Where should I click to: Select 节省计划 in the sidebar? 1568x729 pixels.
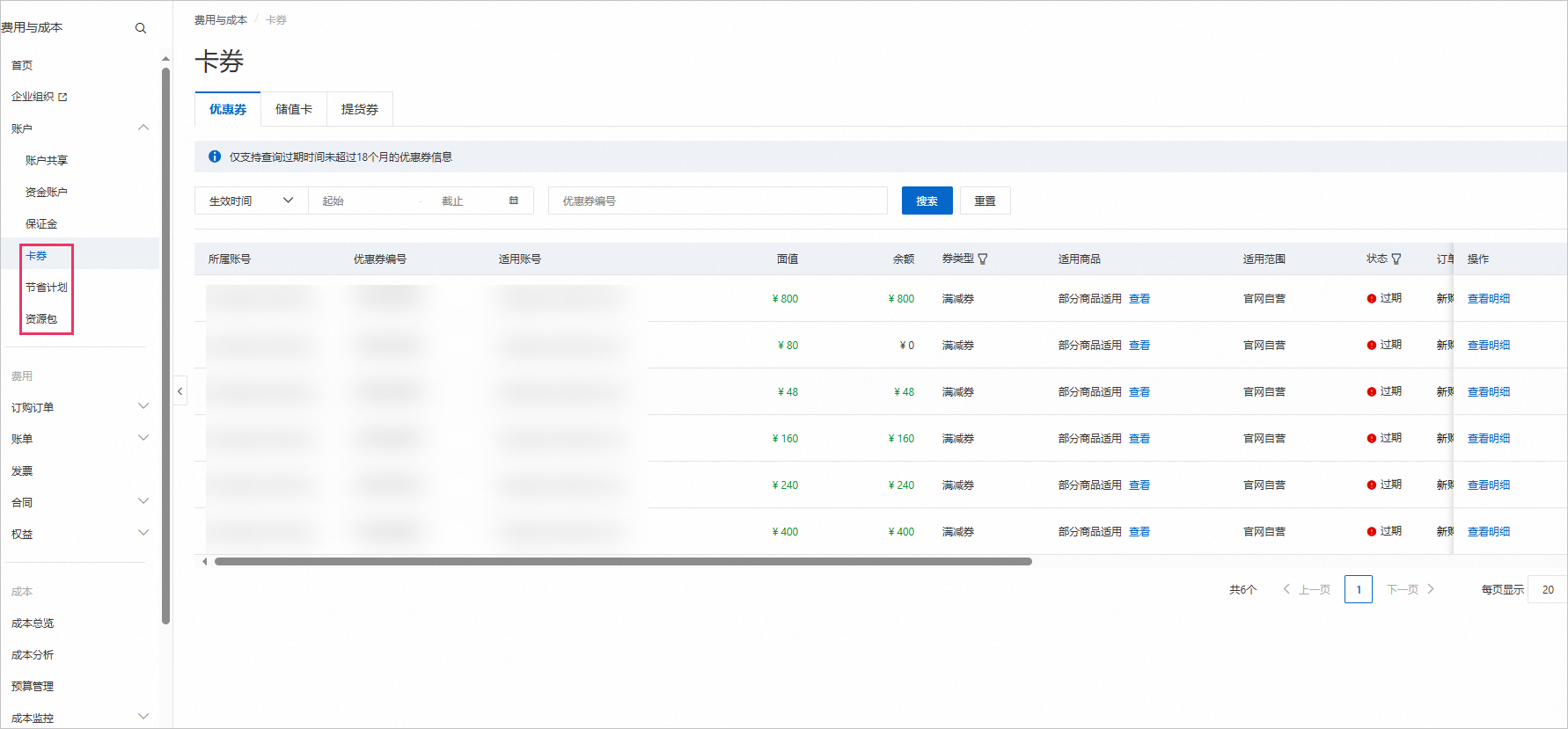47,287
